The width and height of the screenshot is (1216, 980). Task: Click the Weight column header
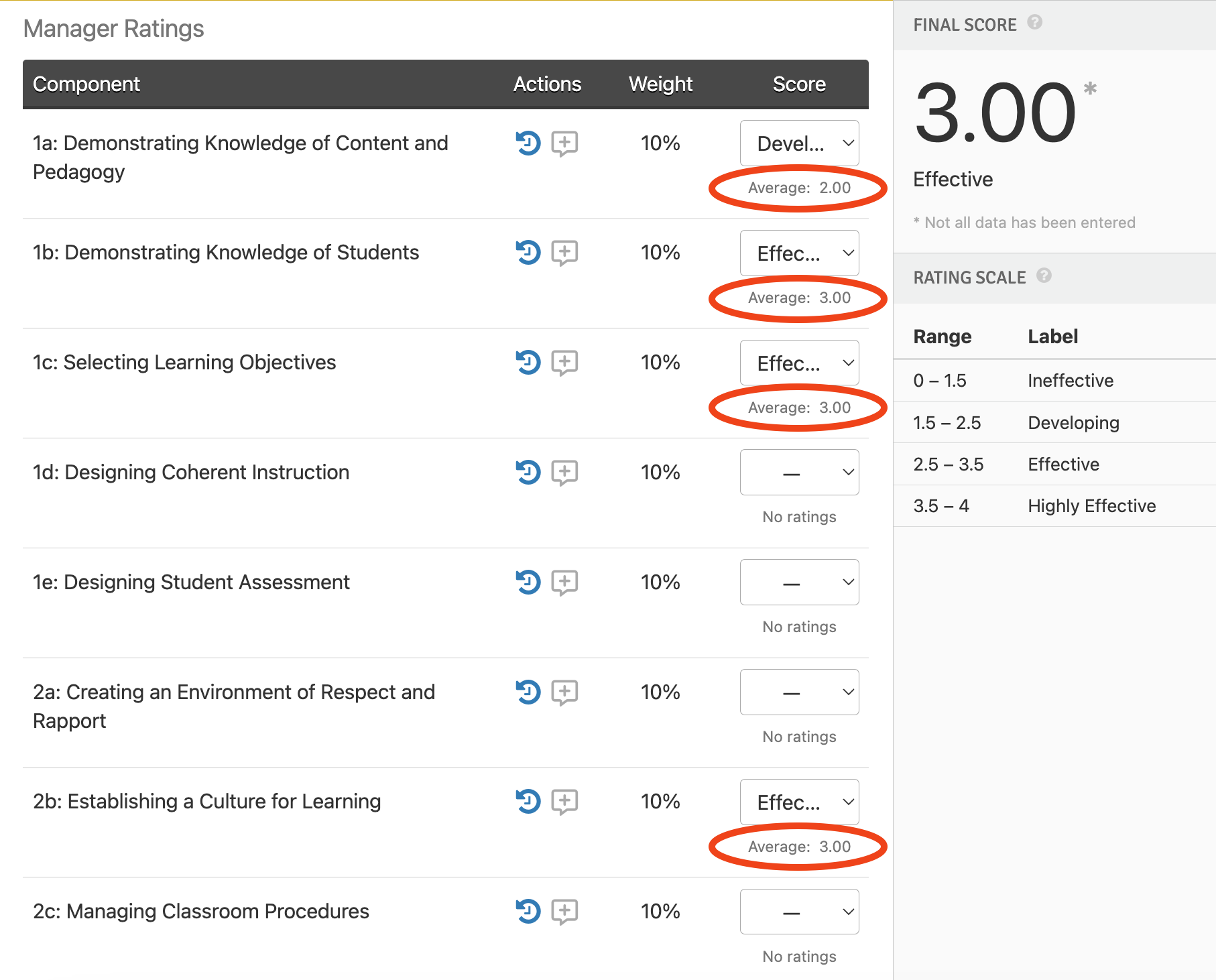(x=660, y=84)
